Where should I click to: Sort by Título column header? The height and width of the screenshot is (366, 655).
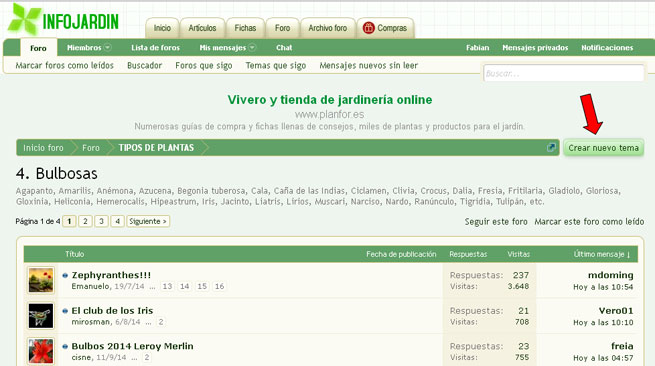(x=74, y=254)
